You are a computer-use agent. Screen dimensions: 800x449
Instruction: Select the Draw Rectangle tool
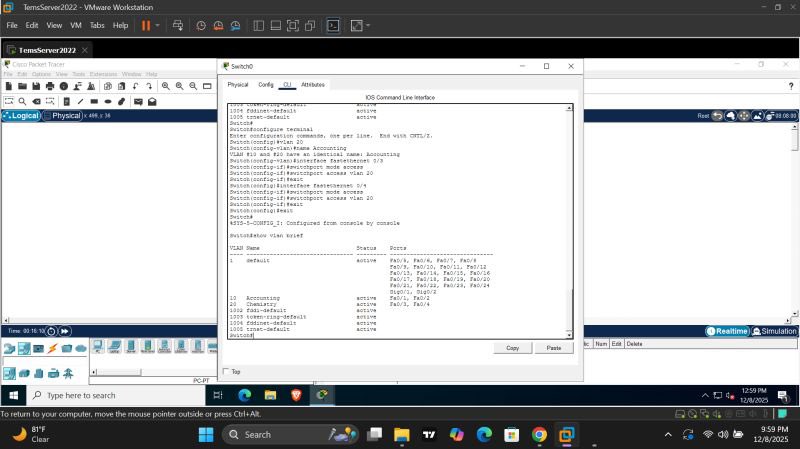(x=94, y=102)
